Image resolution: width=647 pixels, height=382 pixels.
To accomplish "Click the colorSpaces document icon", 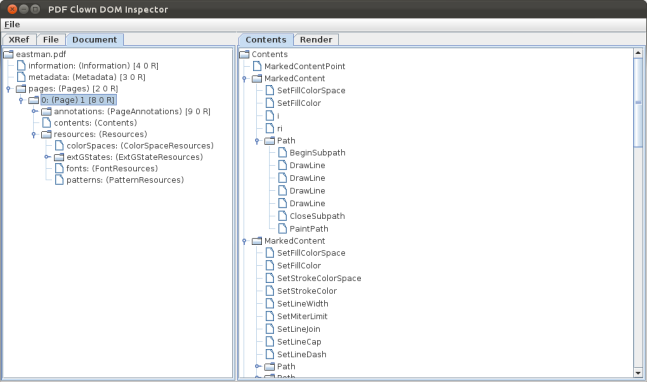I will (59, 146).
